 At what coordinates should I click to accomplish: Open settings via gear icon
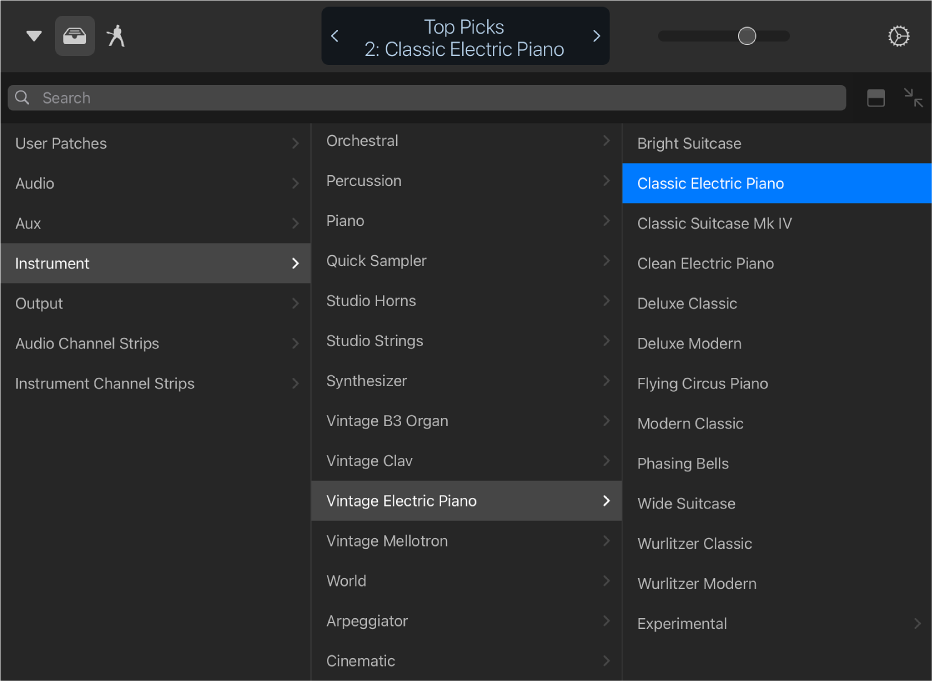pyautogui.click(x=898, y=36)
